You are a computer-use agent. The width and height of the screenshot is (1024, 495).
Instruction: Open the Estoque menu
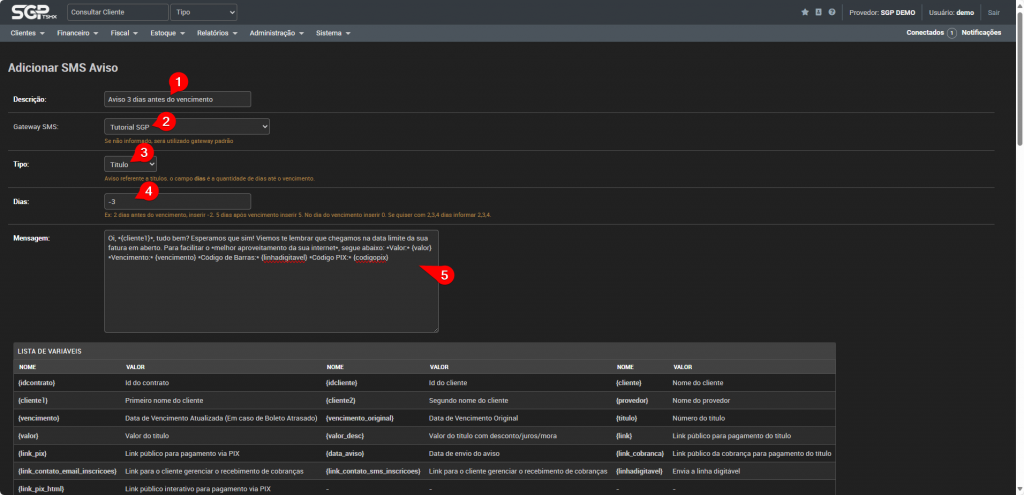point(167,33)
